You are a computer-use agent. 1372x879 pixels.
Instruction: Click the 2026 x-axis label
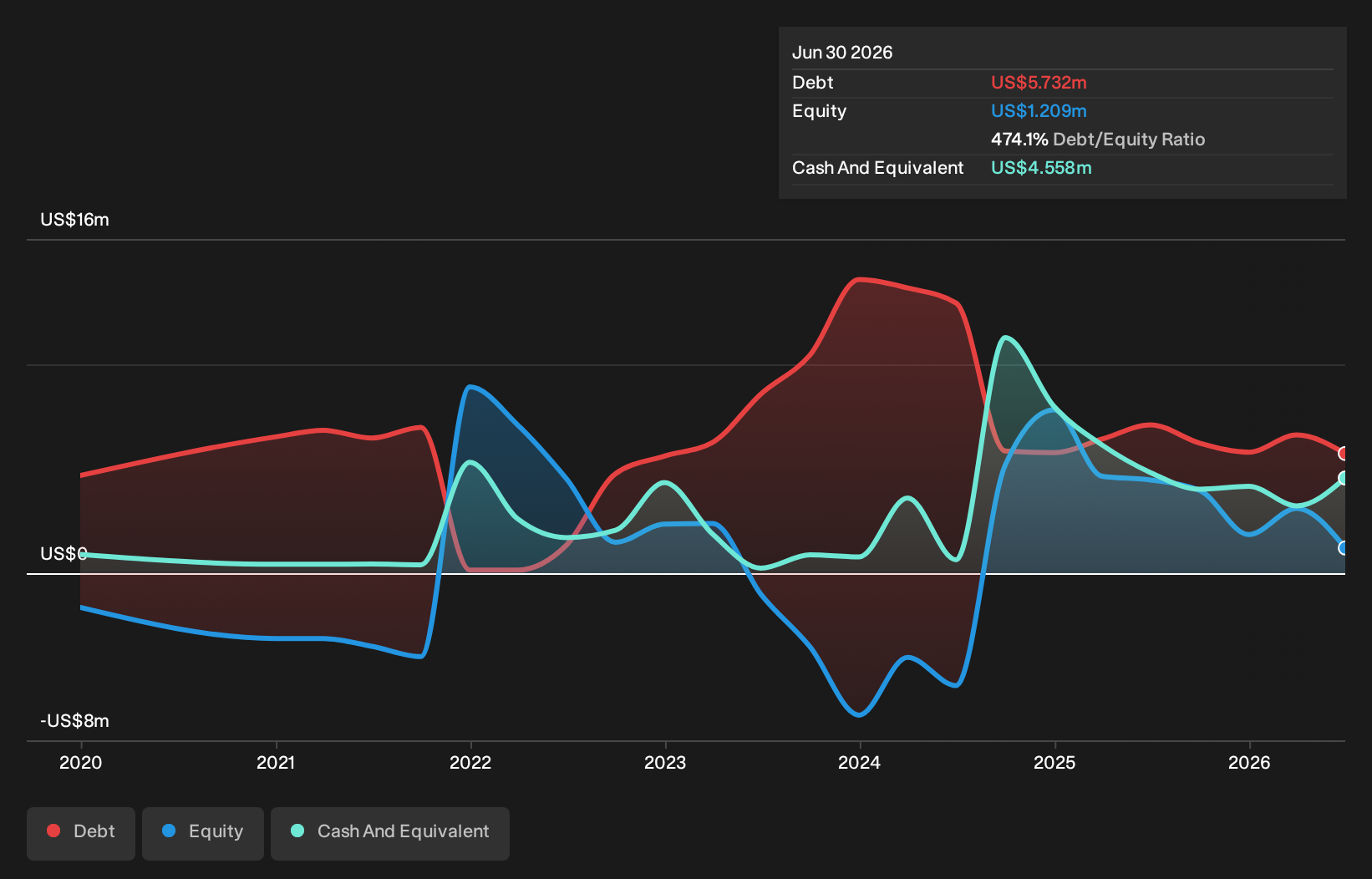(x=1249, y=762)
